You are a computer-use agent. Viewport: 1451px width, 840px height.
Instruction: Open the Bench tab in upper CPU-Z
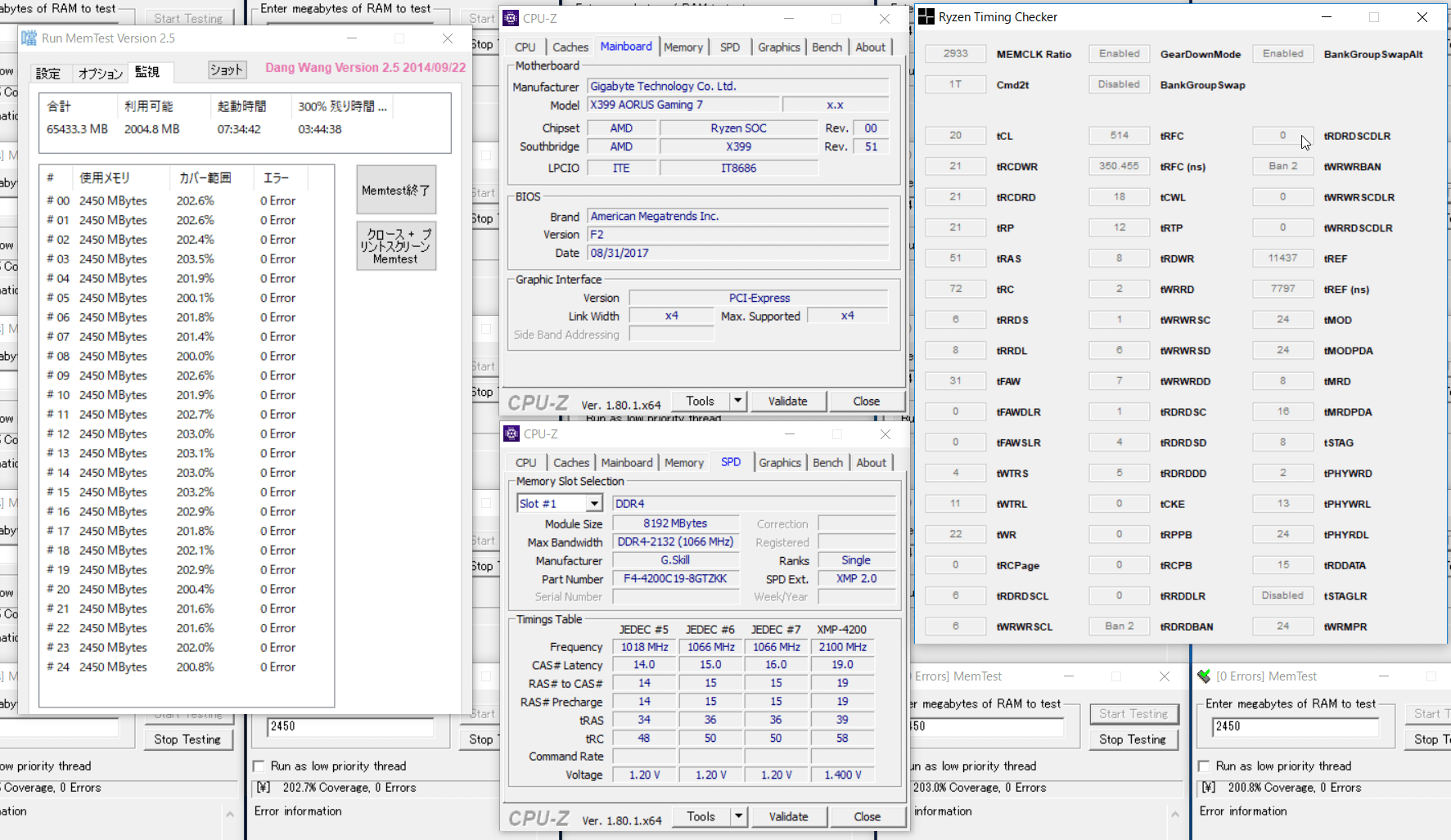827,47
